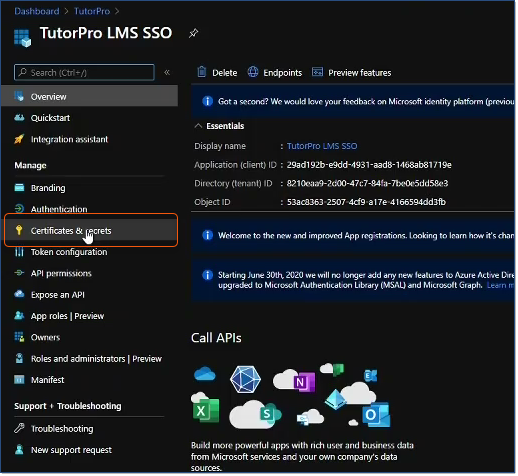
Task: Click the Delete trash icon
Action: 202,72
